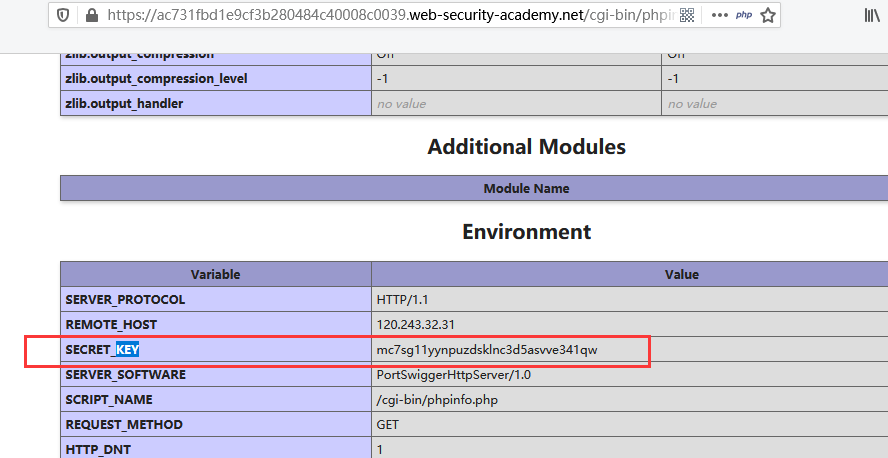Click the Additional Modules heading
This screenshot has width=888, height=458.
pyautogui.click(x=526, y=147)
